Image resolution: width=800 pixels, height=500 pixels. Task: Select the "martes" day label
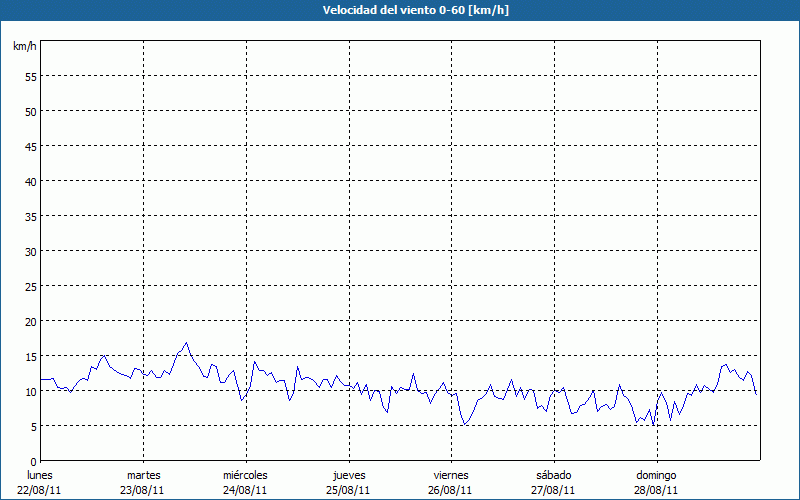(143, 475)
